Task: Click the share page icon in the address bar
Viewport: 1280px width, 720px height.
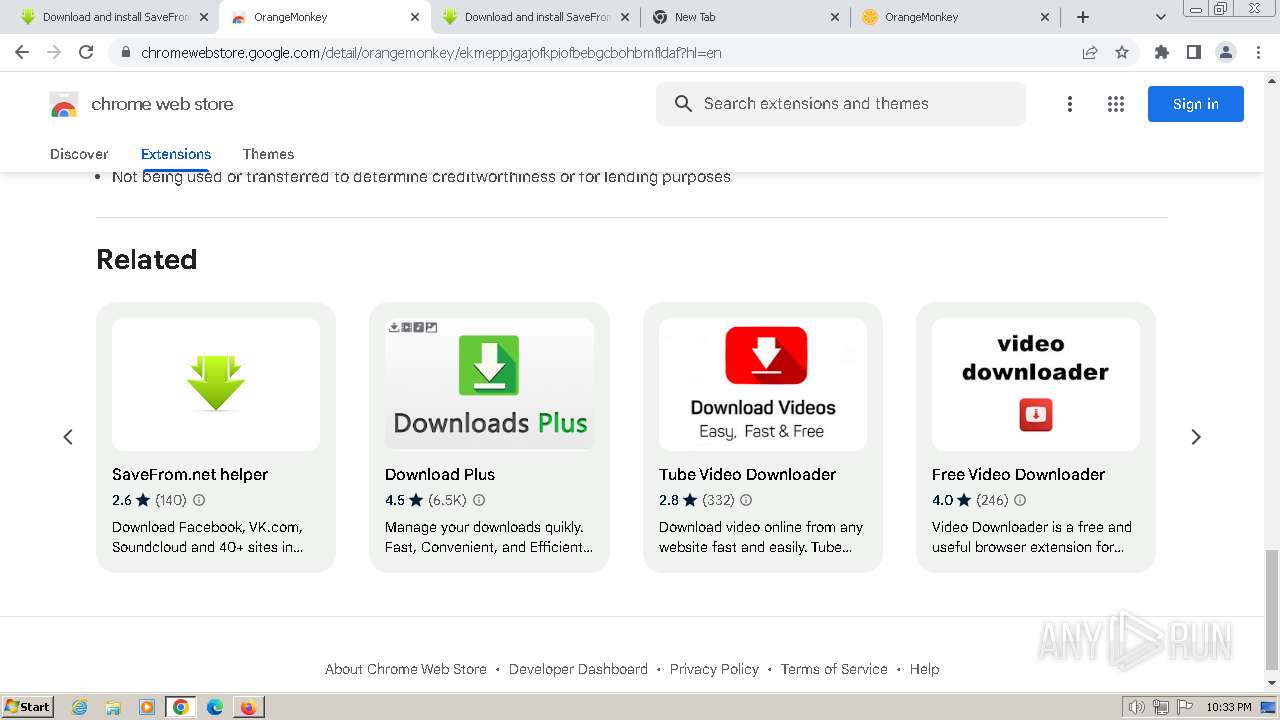Action: click(x=1090, y=52)
